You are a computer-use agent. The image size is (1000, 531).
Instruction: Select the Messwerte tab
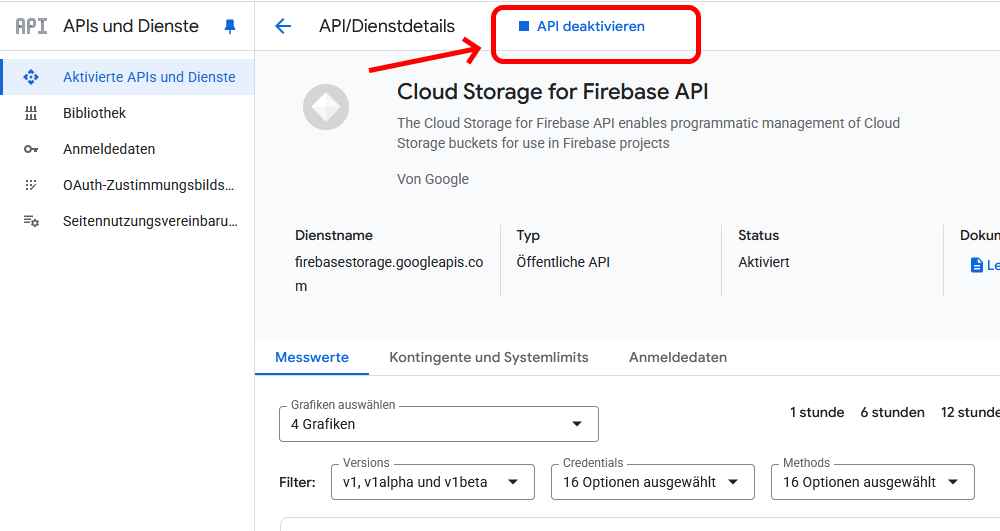pos(312,357)
